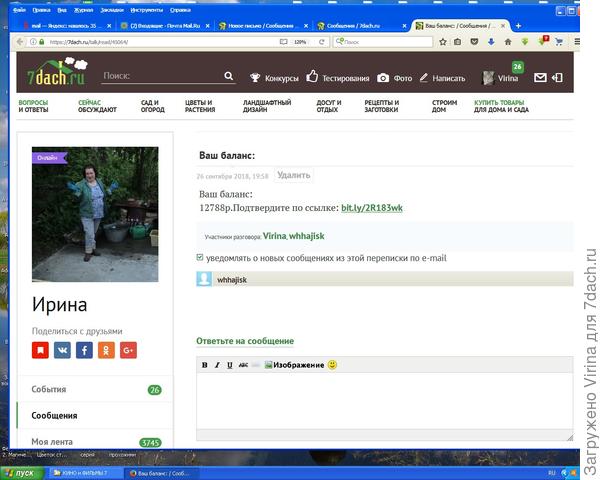Click the green 26 notifications badge in header
This screenshot has width=600, height=480.
517,67
